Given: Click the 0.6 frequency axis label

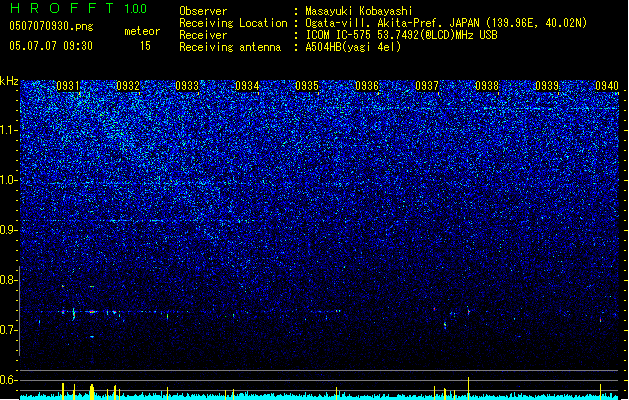Looking at the screenshot, I should (9, 380).
